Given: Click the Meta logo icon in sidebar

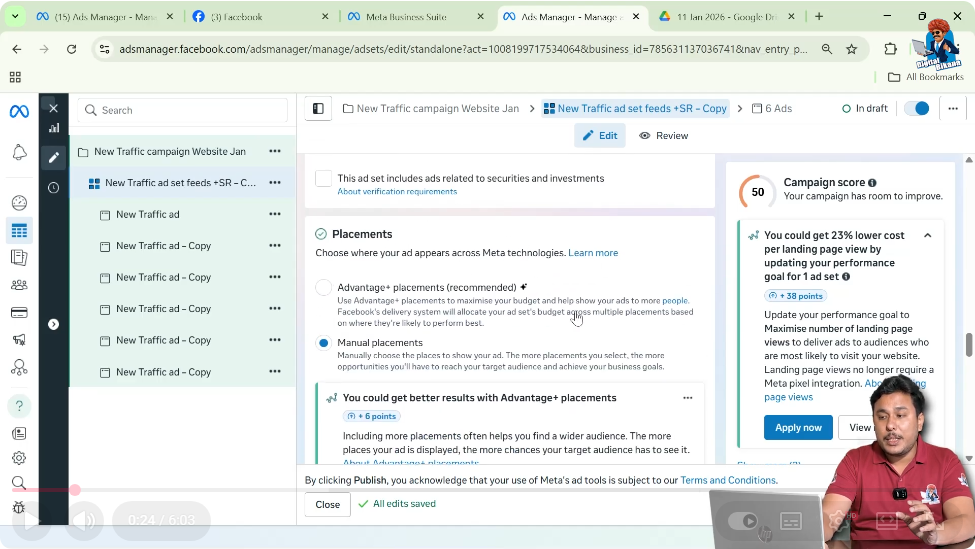Looking at the screenshot, I should coord(19,111).
